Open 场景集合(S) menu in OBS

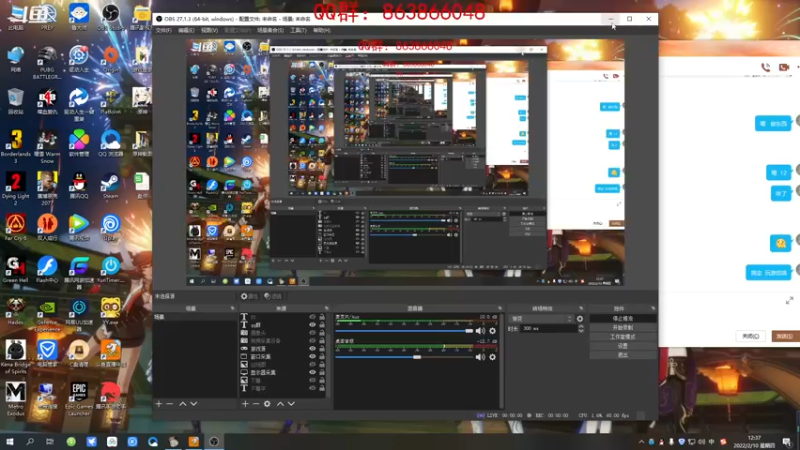[x=270, y=31]
